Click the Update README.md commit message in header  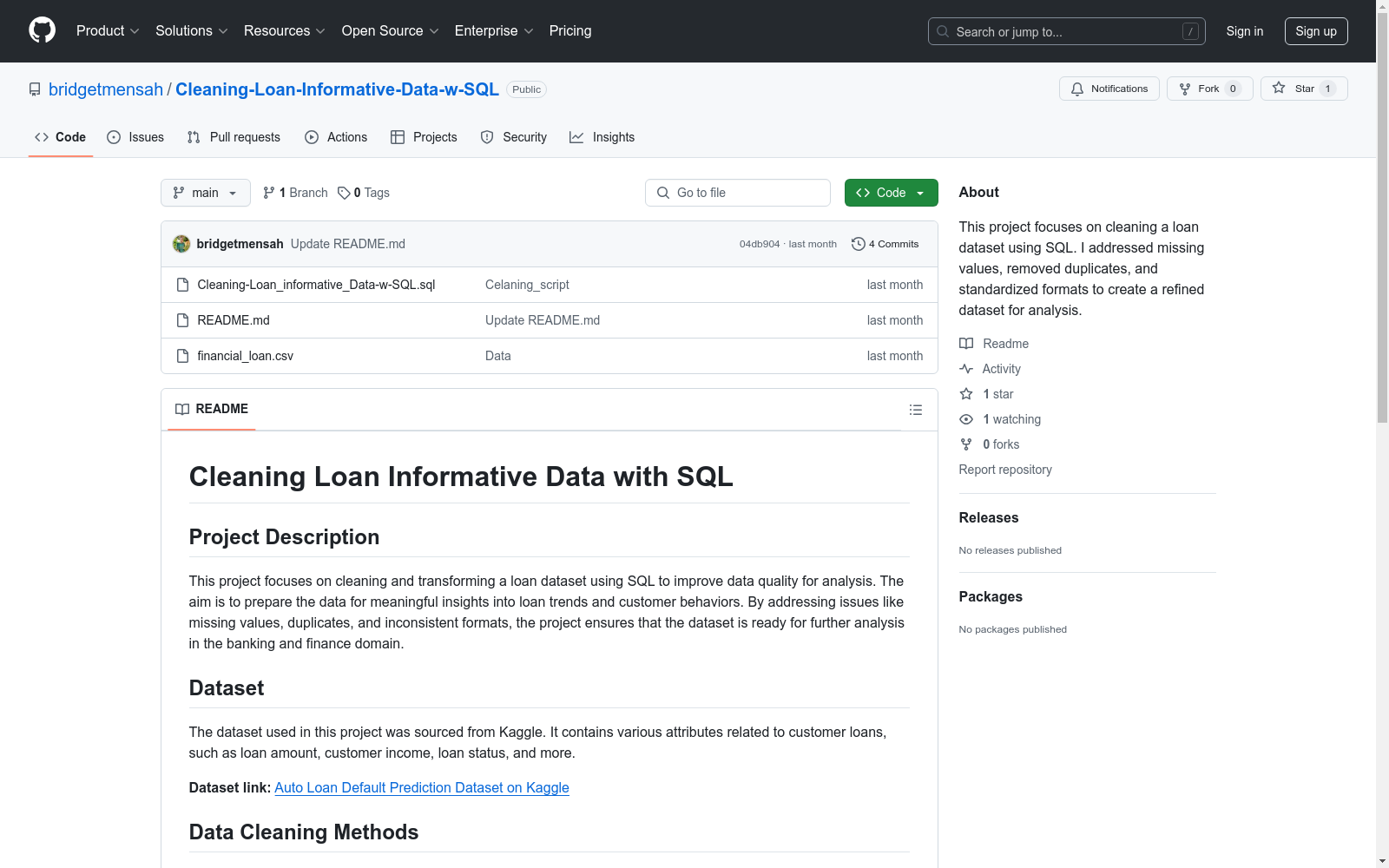[348, 244]
